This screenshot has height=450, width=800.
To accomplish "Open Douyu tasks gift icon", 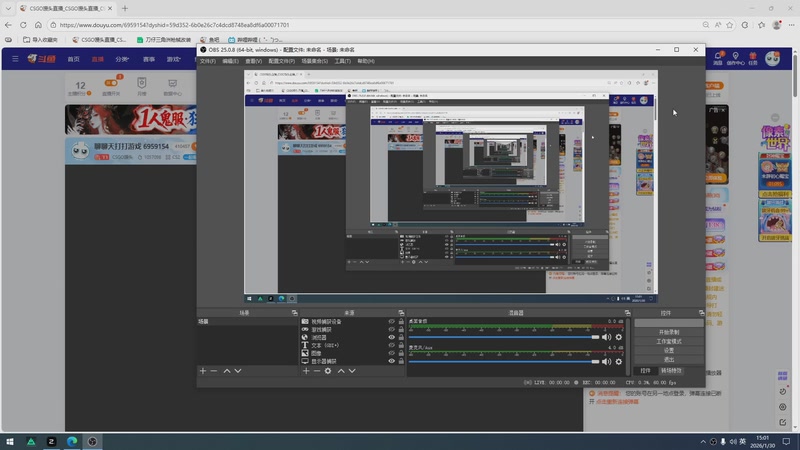I will 753,58.
